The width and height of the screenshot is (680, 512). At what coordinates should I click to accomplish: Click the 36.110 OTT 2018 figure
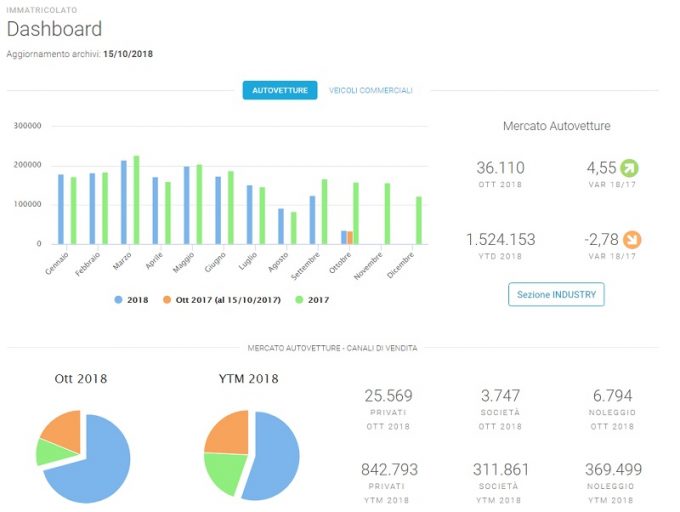point(500,168)
